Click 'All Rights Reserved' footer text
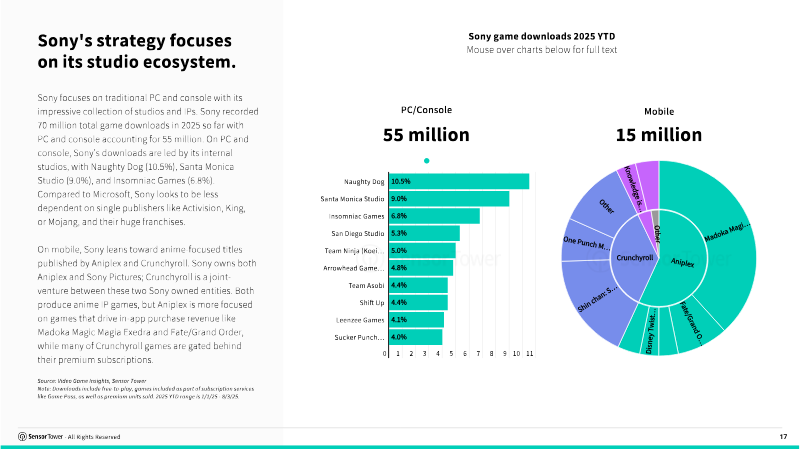 tap(94, 437)
